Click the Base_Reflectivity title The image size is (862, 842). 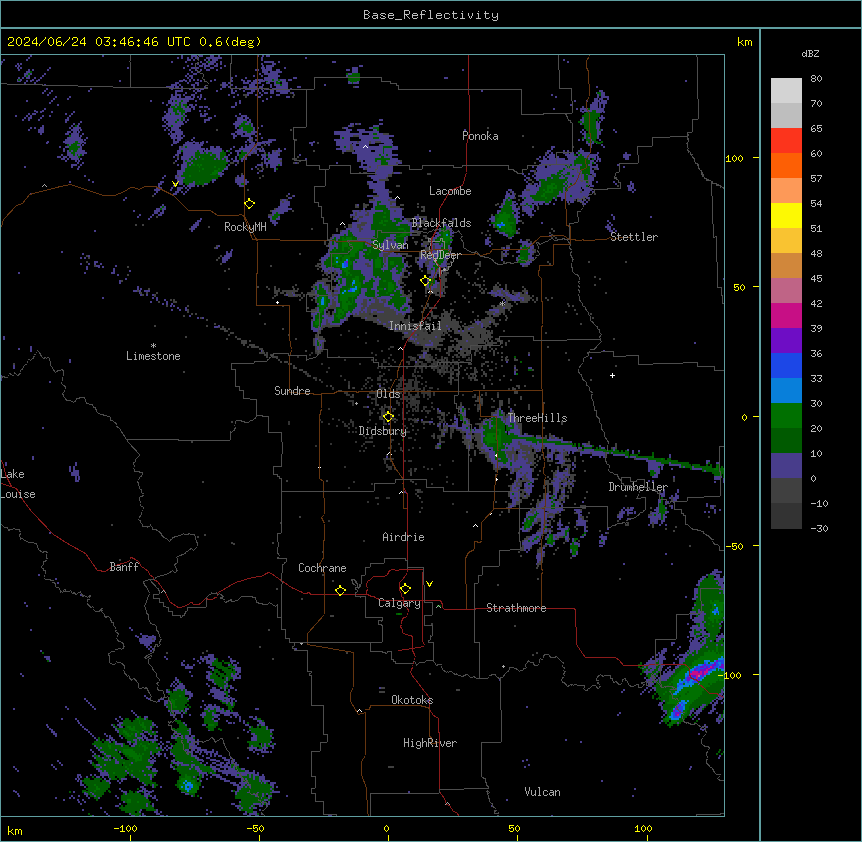pyautogui.click(x=431, y=15)
